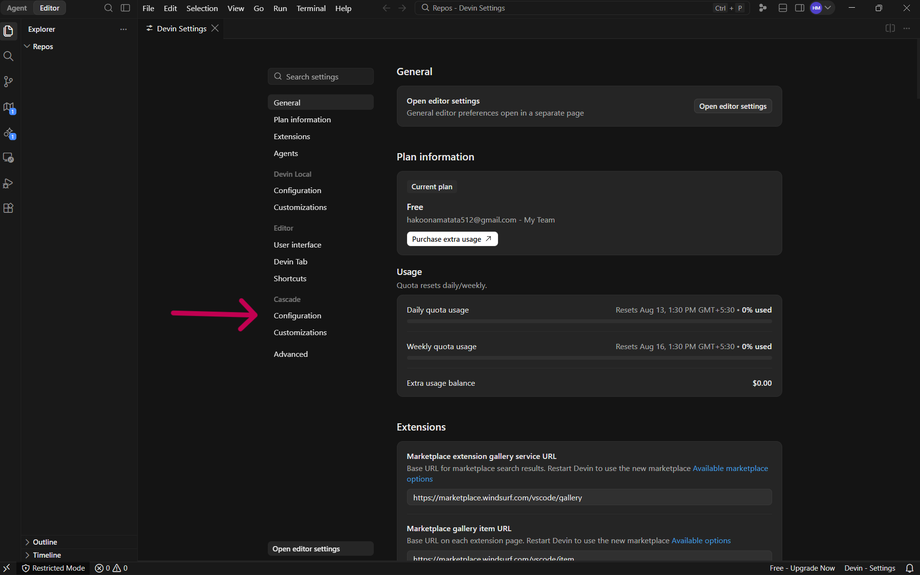The image size is (920, 575).
Task: Toggle the bottom panel layout icon
Action: coord(783,8)
